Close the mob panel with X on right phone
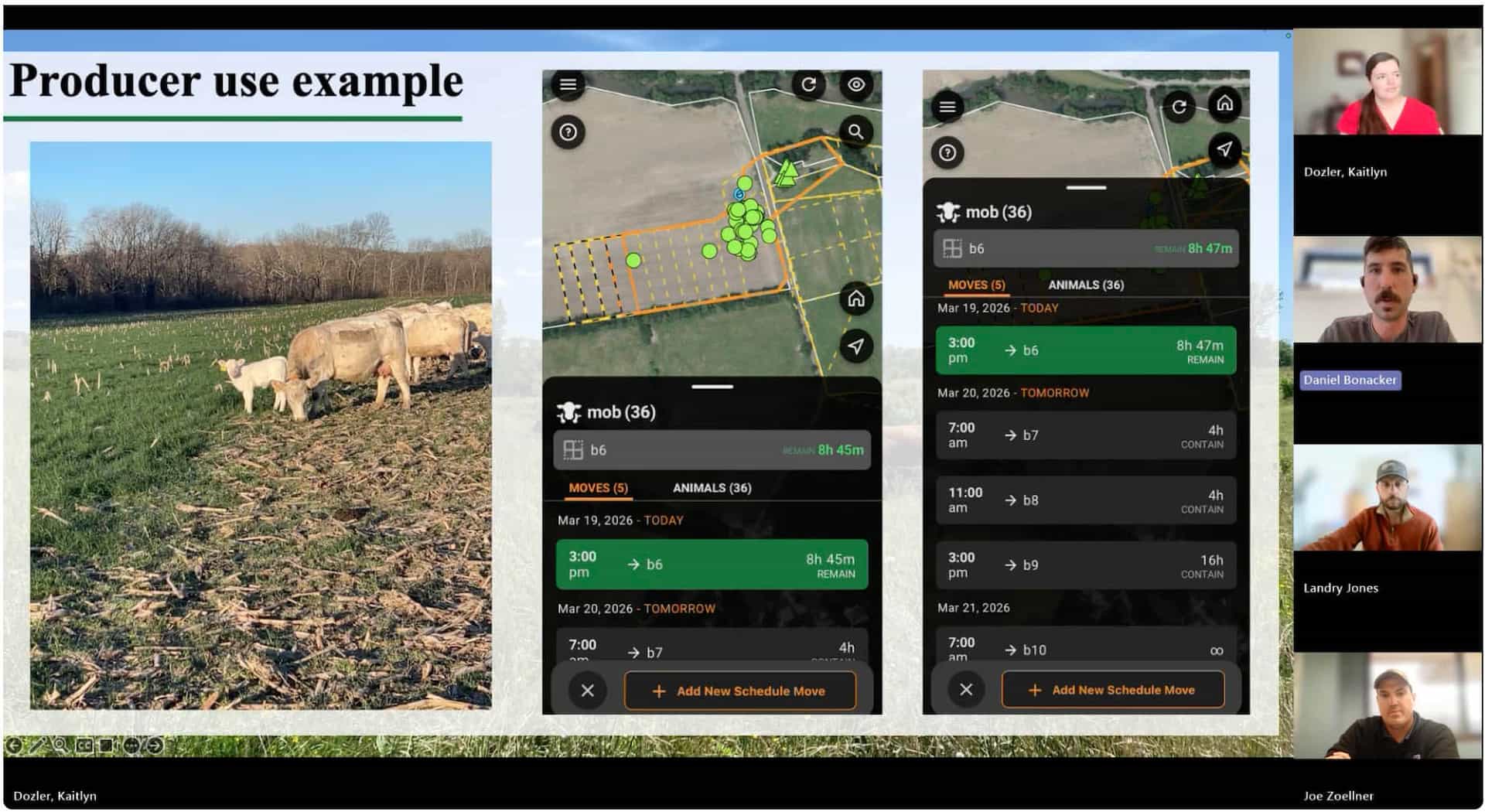 tap(966, 690)
